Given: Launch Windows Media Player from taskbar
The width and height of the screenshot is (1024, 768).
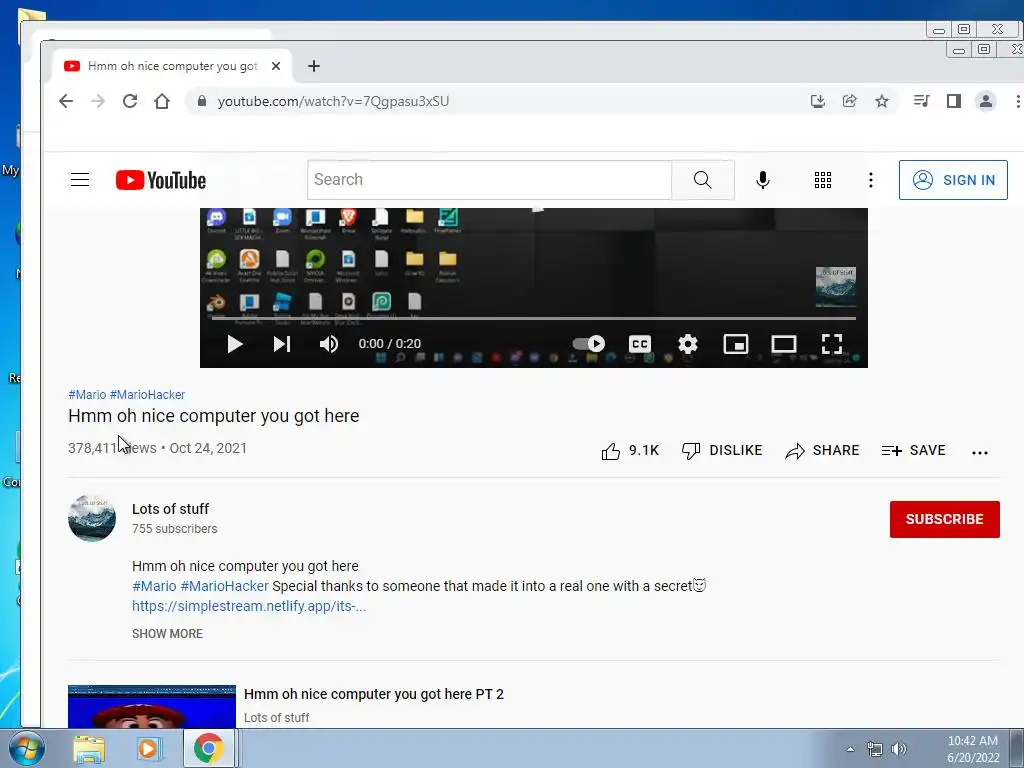Looking at the screenshot, I should (148, 748).
